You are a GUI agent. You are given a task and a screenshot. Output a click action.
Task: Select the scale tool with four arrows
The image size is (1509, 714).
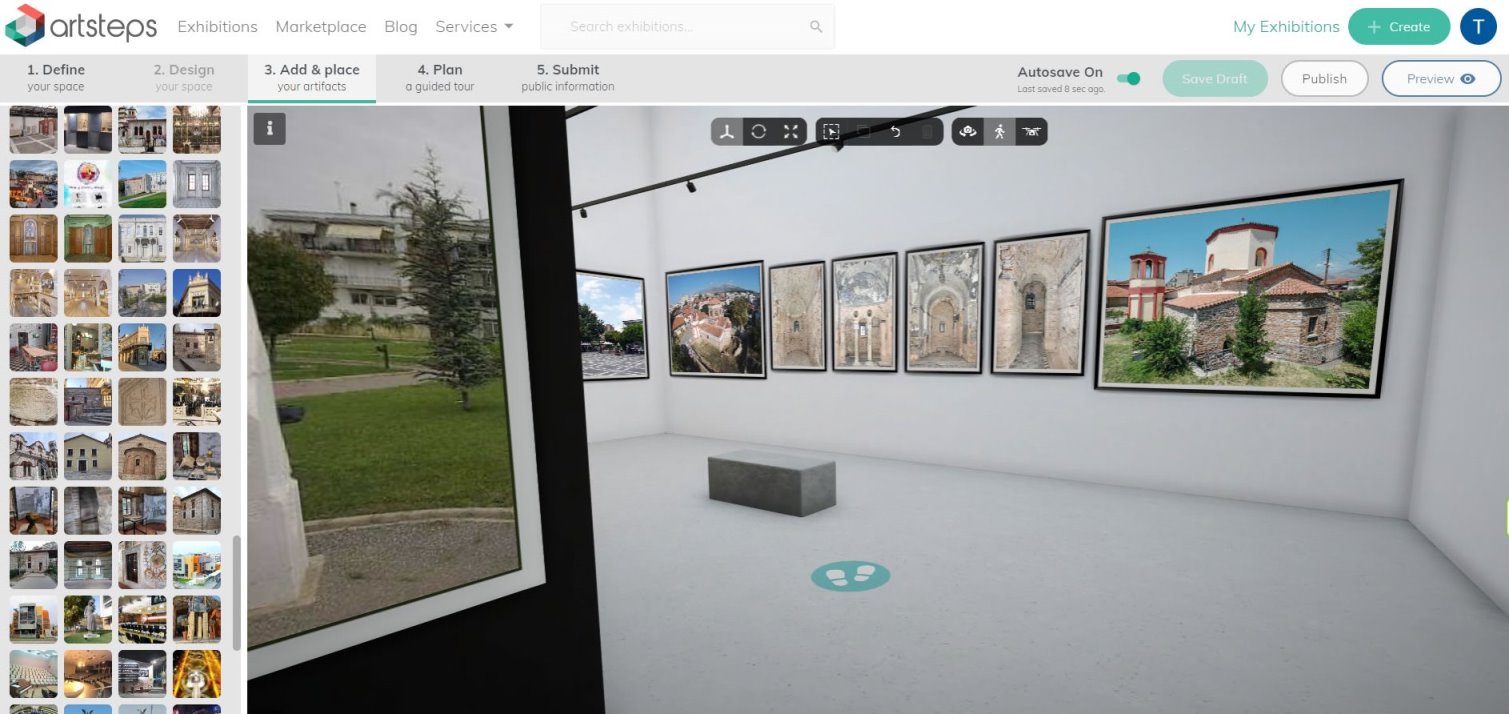click(x=791, y=132)
